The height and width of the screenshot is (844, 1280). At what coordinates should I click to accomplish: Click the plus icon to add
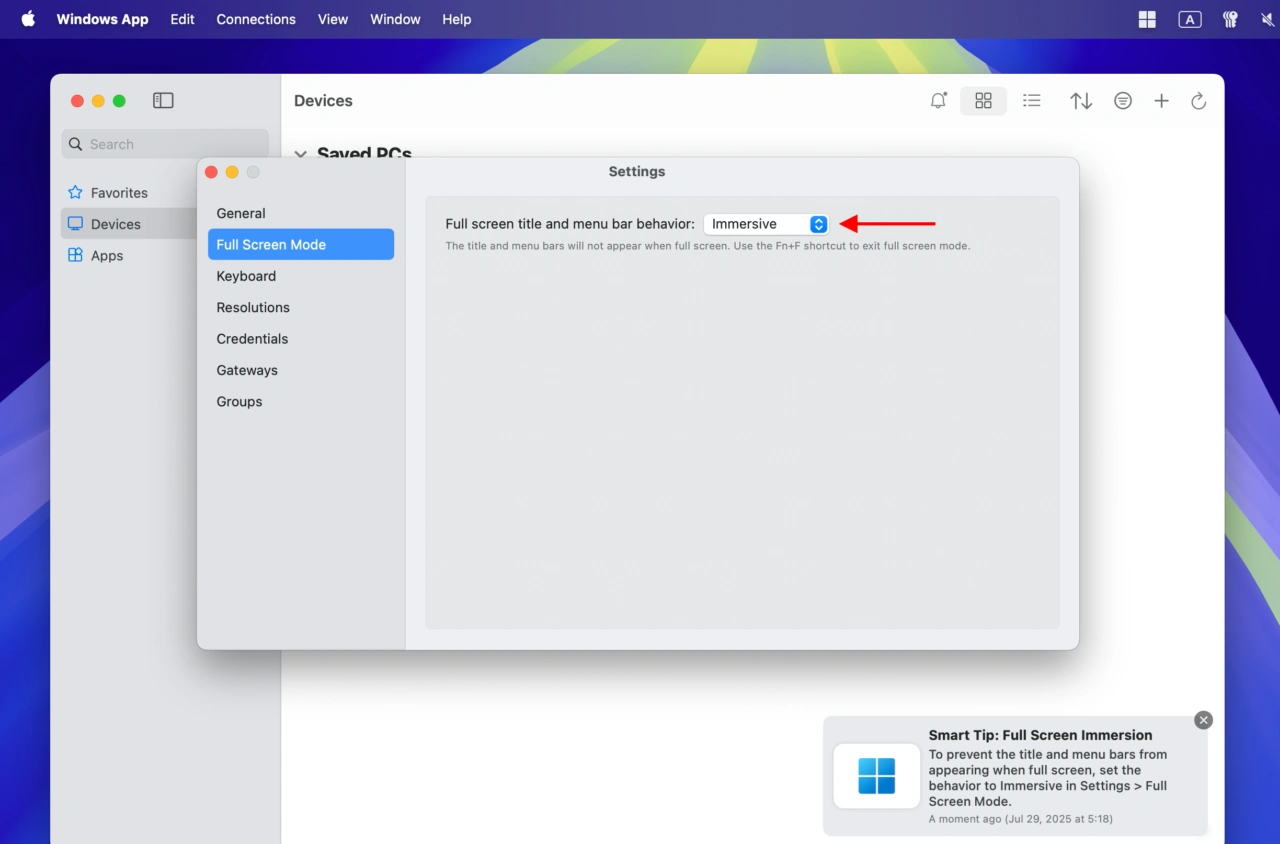(1161, 101)
